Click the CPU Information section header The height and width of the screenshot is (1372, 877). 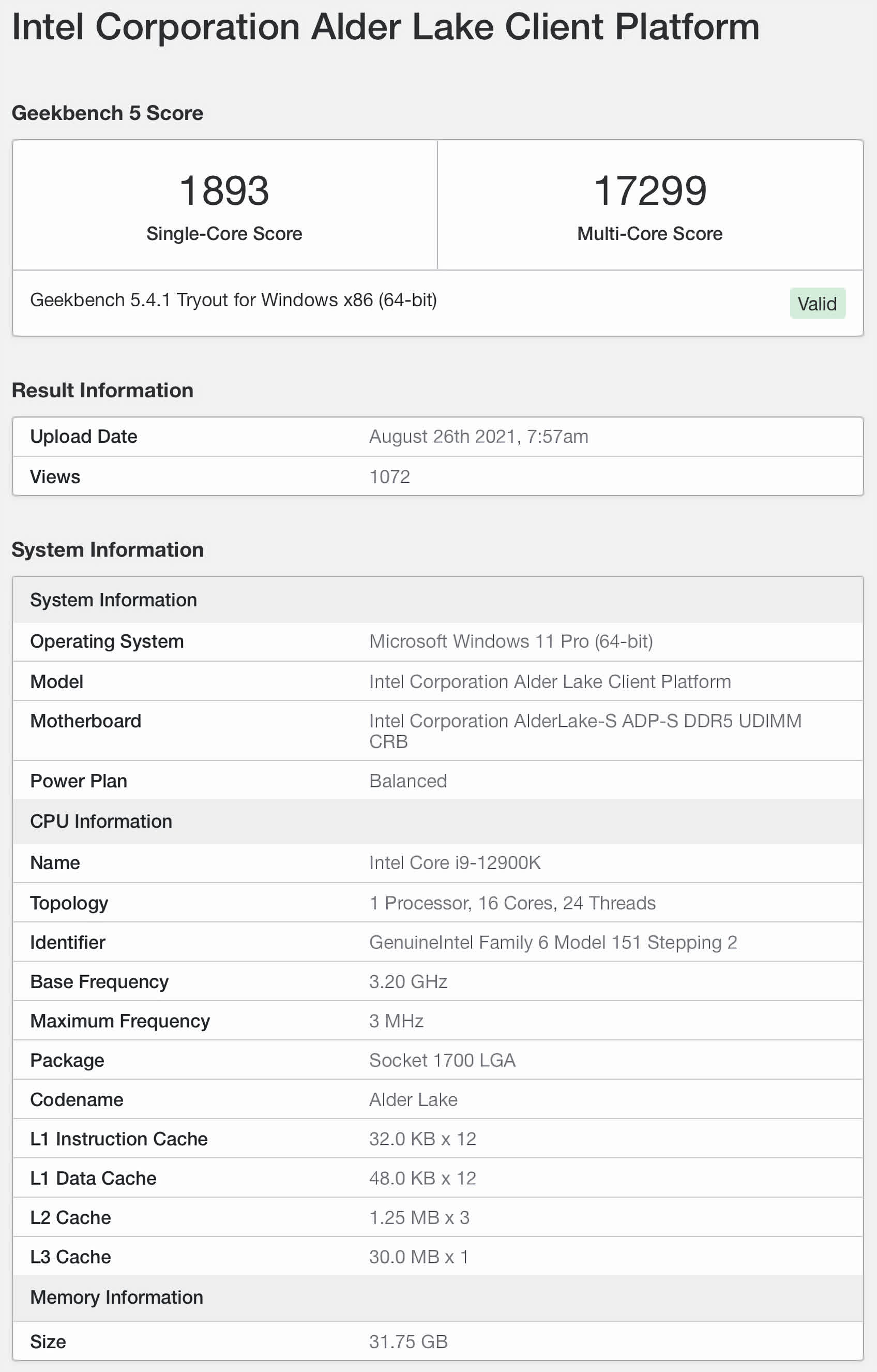coord(101,821)
